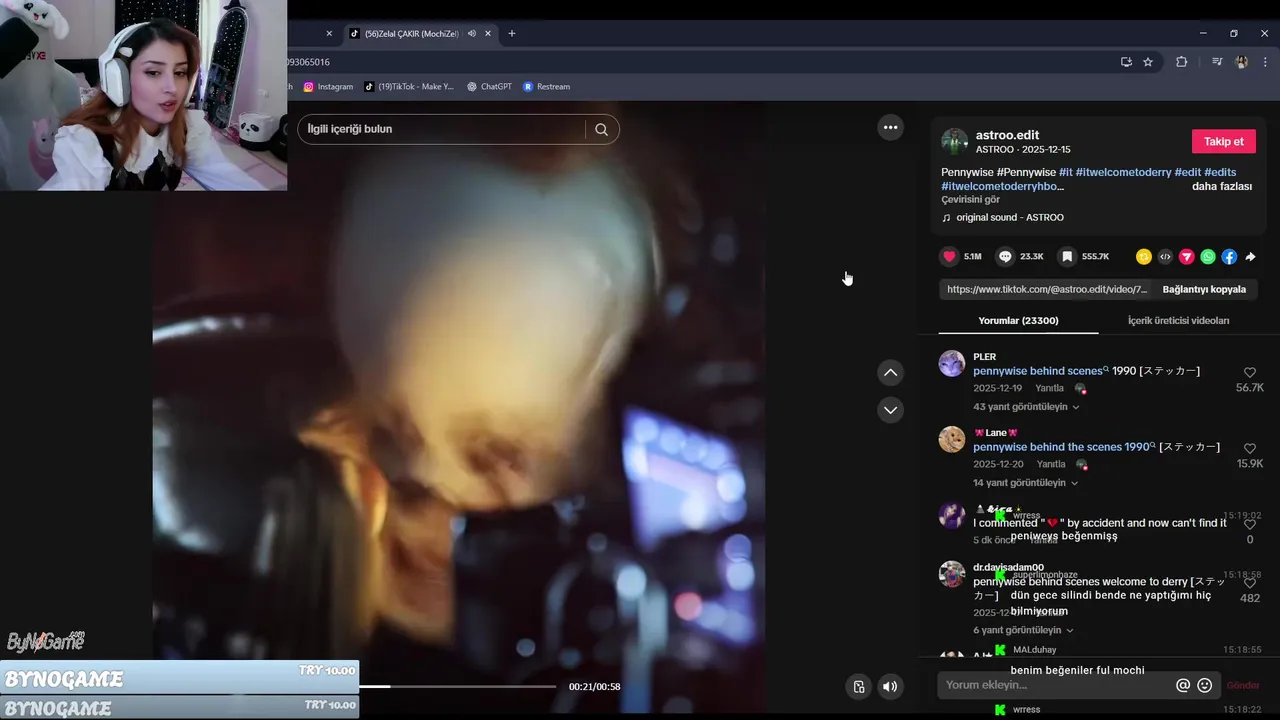1280x720 pixels.
Task: Send to friends with red arrow icon
Action: point(1187,257)
